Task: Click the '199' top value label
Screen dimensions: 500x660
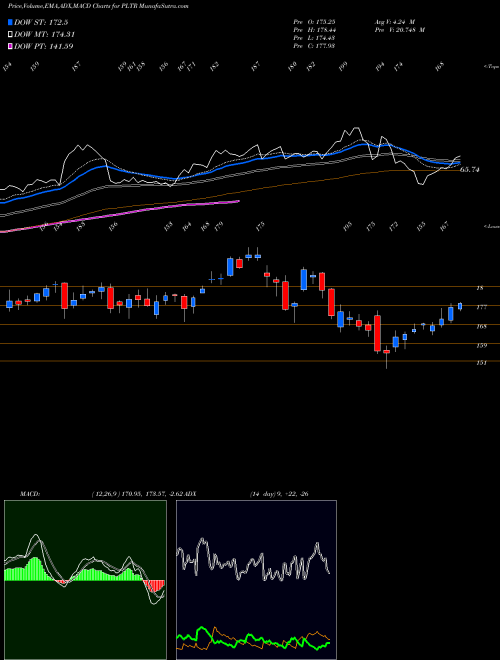Action: click(x=343, y=66)
